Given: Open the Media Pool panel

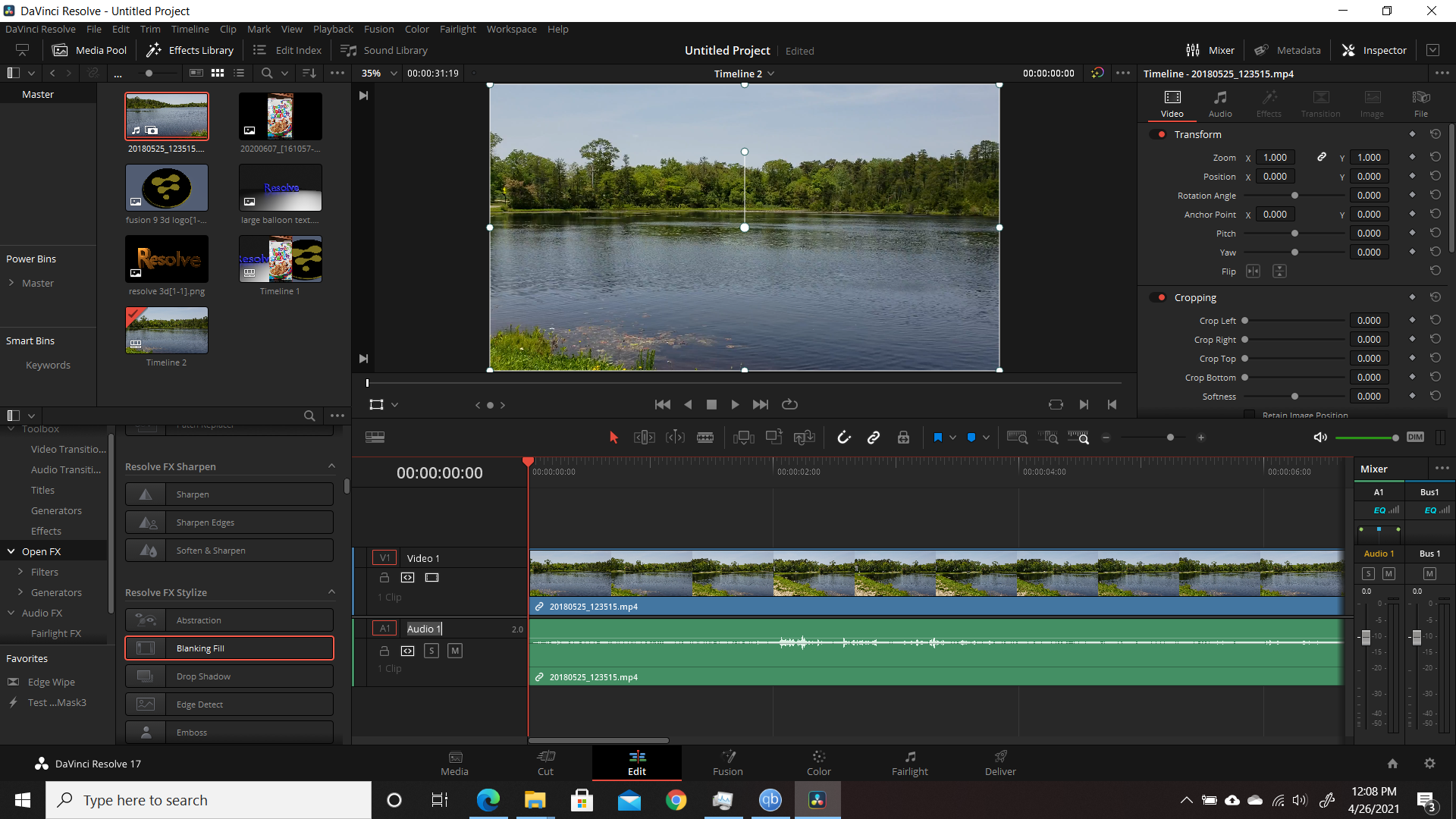Looking at the screenshot, I should click(x=89, y=50).
